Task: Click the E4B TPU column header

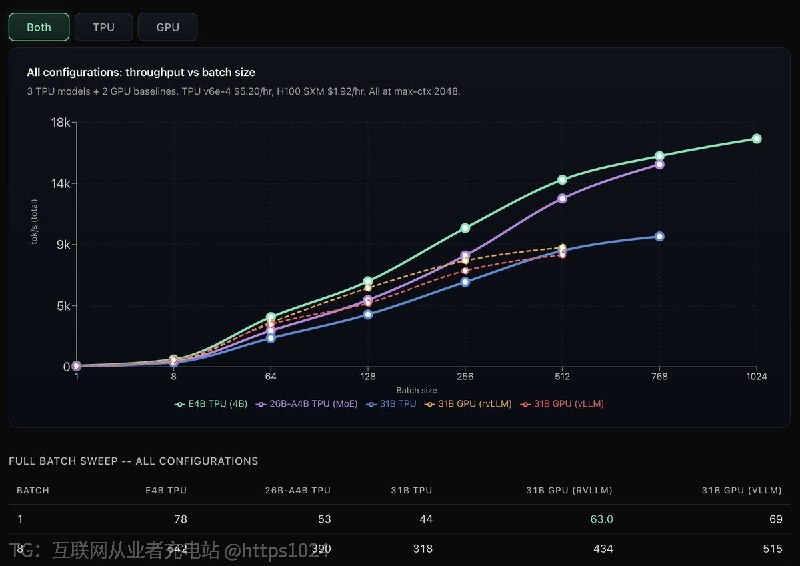Action: coord(166,490)
